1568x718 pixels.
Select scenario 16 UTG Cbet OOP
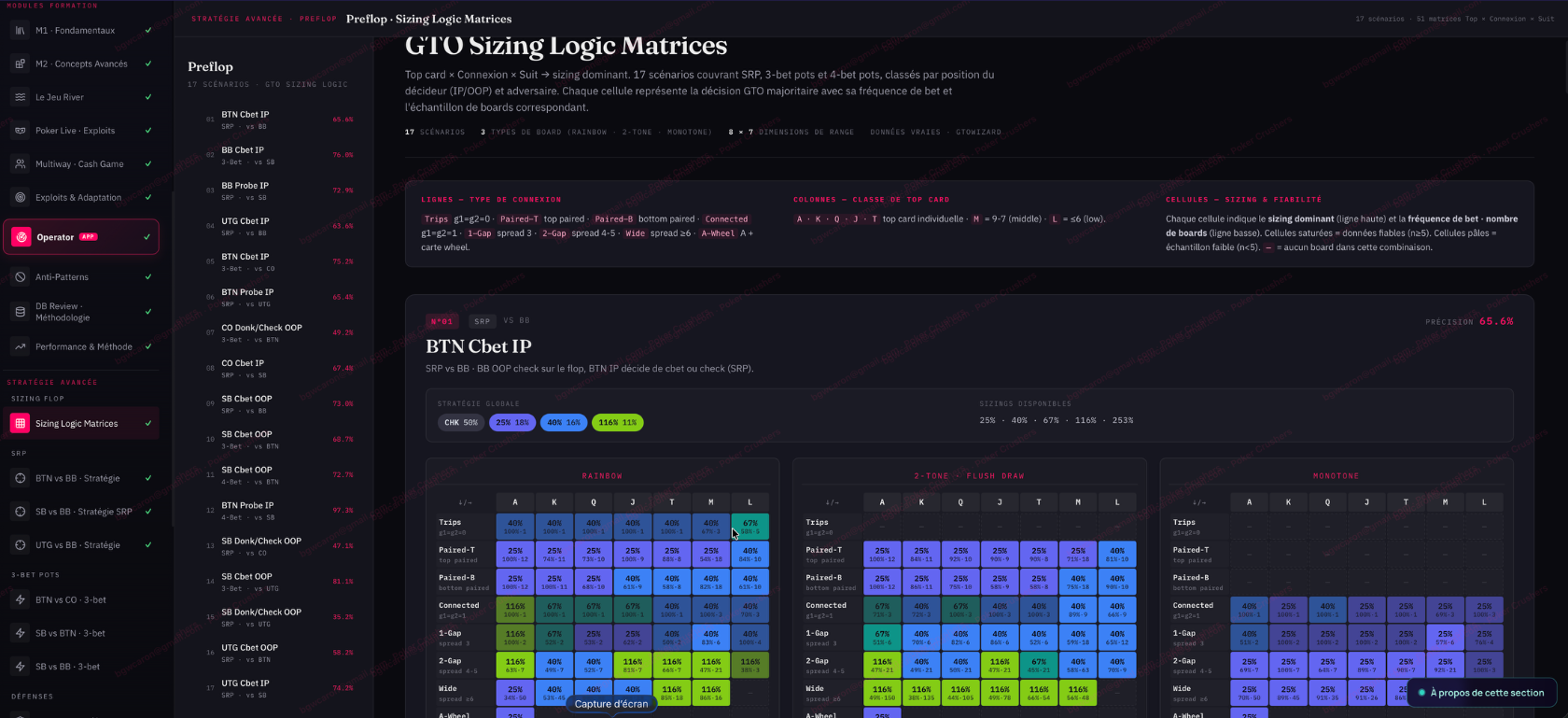280,653
